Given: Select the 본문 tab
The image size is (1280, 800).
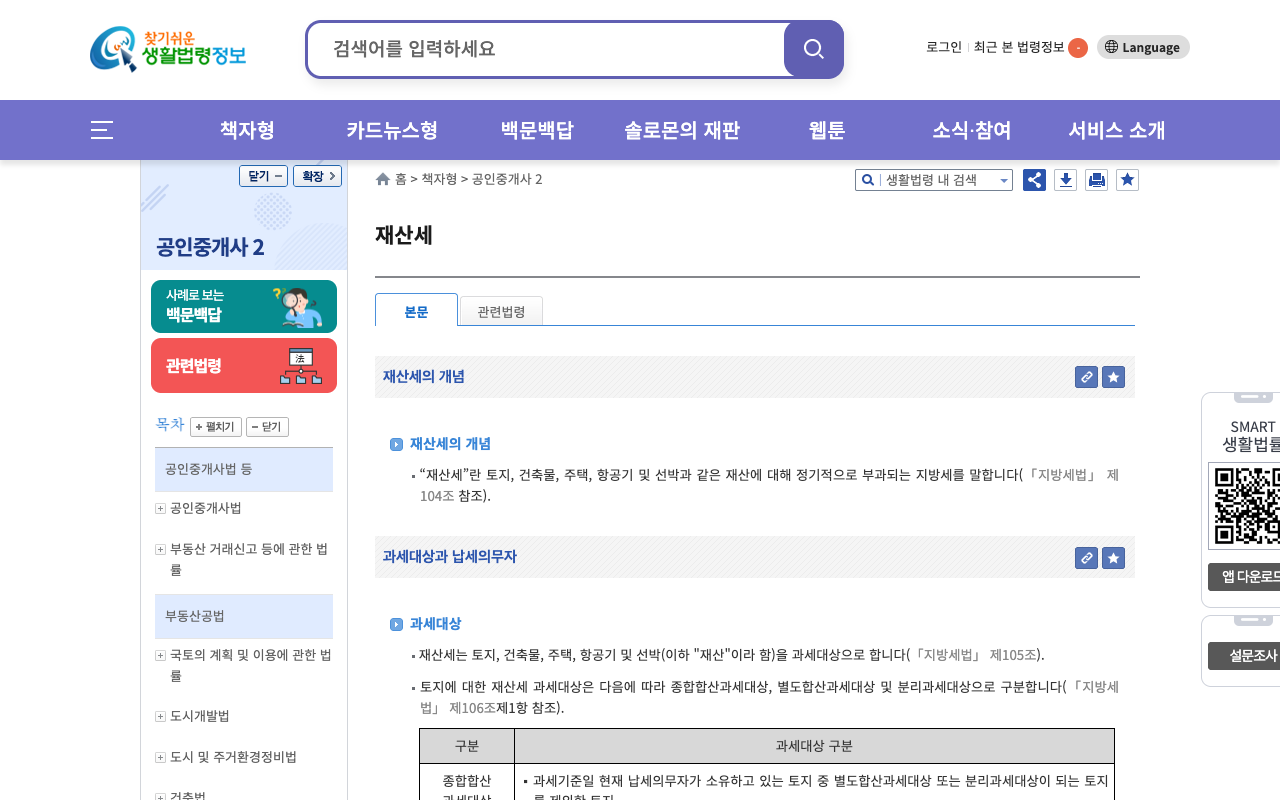Looking at the screenshot, I should 416,310.
